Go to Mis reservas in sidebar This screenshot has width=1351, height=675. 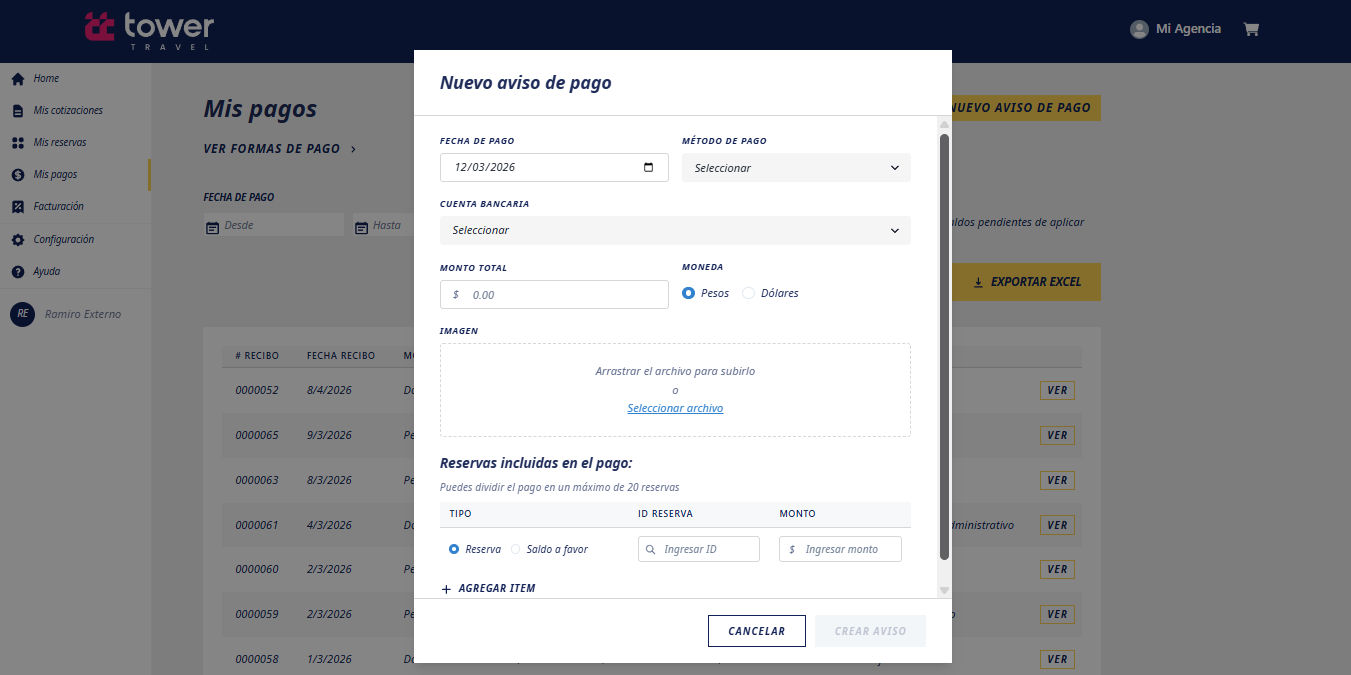[x=60, y=143]
